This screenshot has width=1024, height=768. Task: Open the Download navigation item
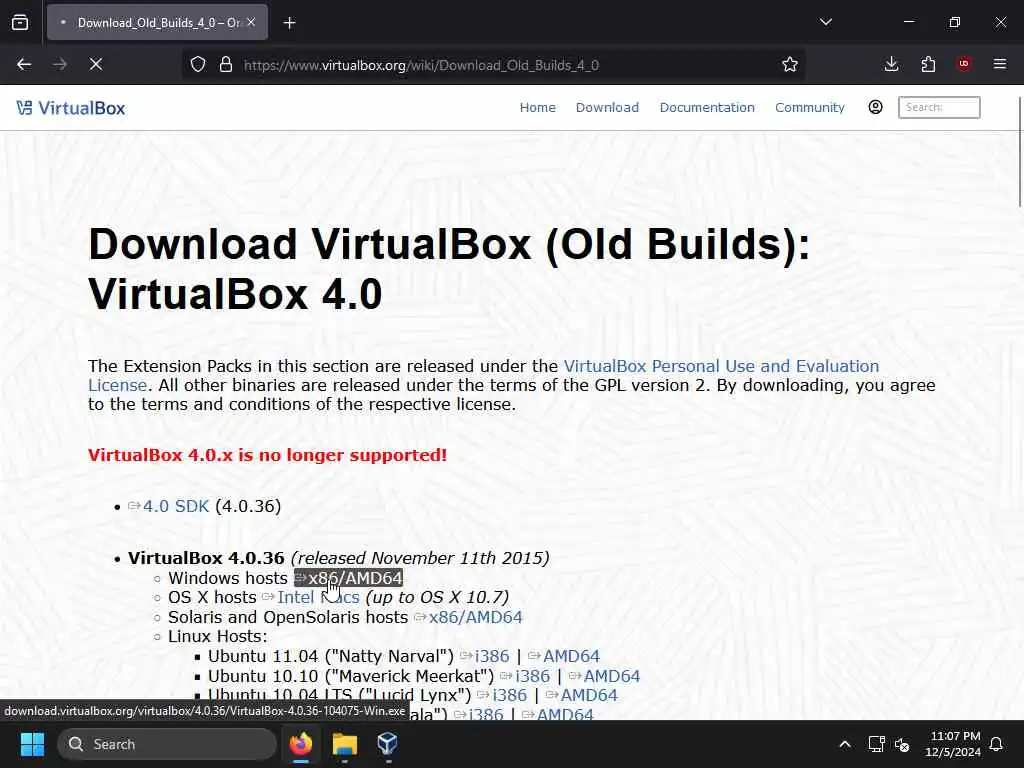[607, 108]
